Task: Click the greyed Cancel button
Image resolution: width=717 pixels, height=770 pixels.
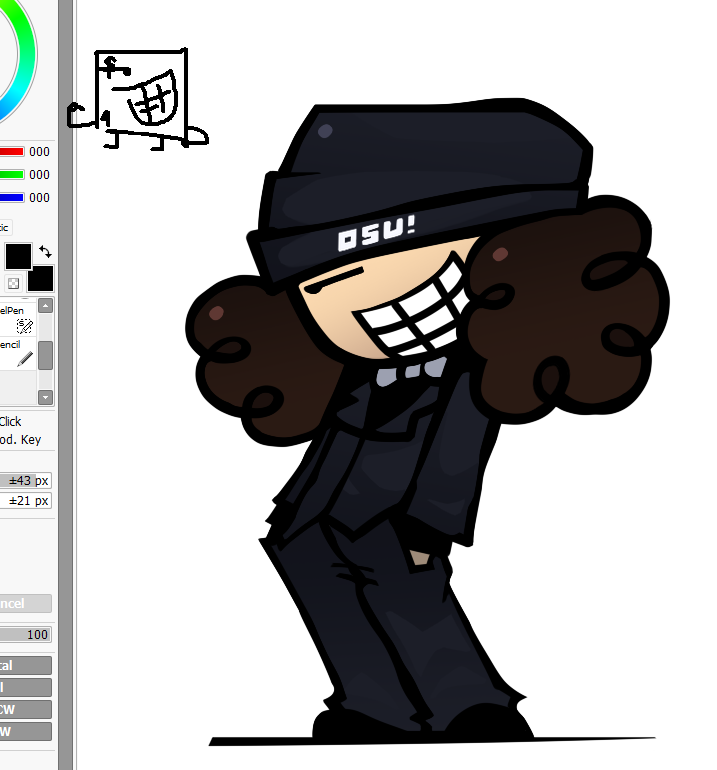Action: 26,604
